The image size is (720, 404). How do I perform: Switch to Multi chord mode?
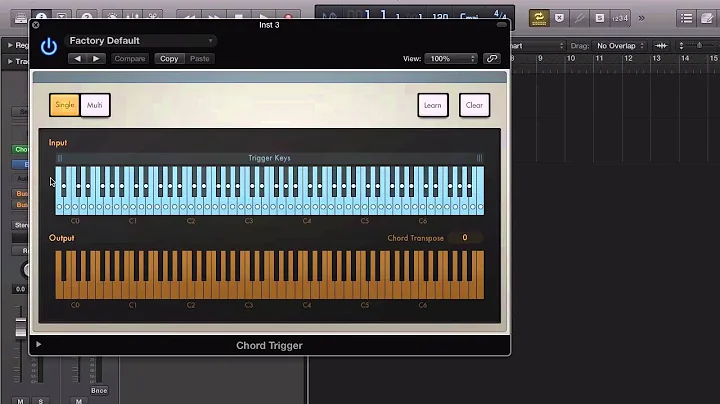coord(95,105)
